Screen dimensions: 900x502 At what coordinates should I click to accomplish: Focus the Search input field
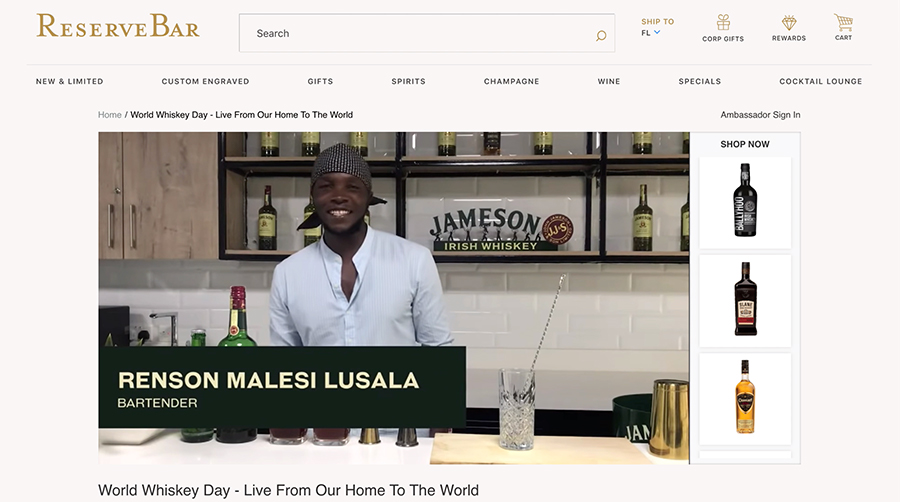[426, 33]
